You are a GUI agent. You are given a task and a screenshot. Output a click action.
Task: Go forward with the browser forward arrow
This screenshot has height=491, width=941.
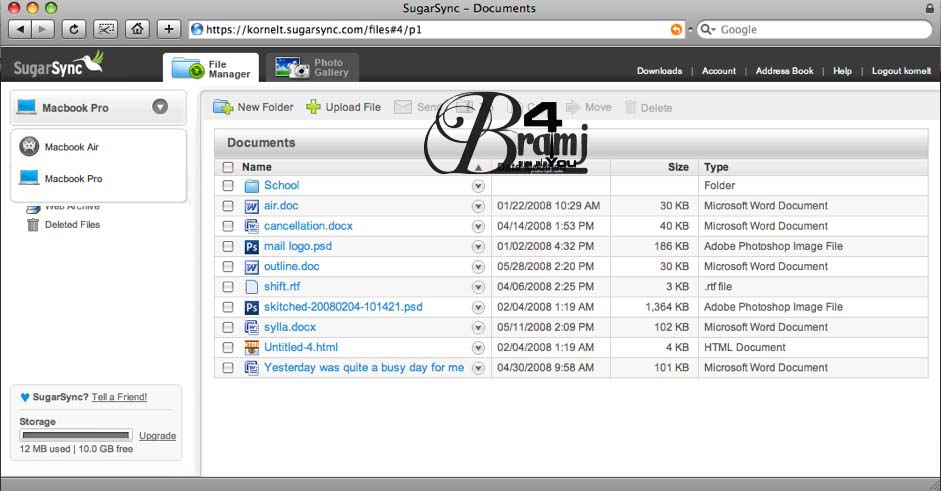coord(43,29)
